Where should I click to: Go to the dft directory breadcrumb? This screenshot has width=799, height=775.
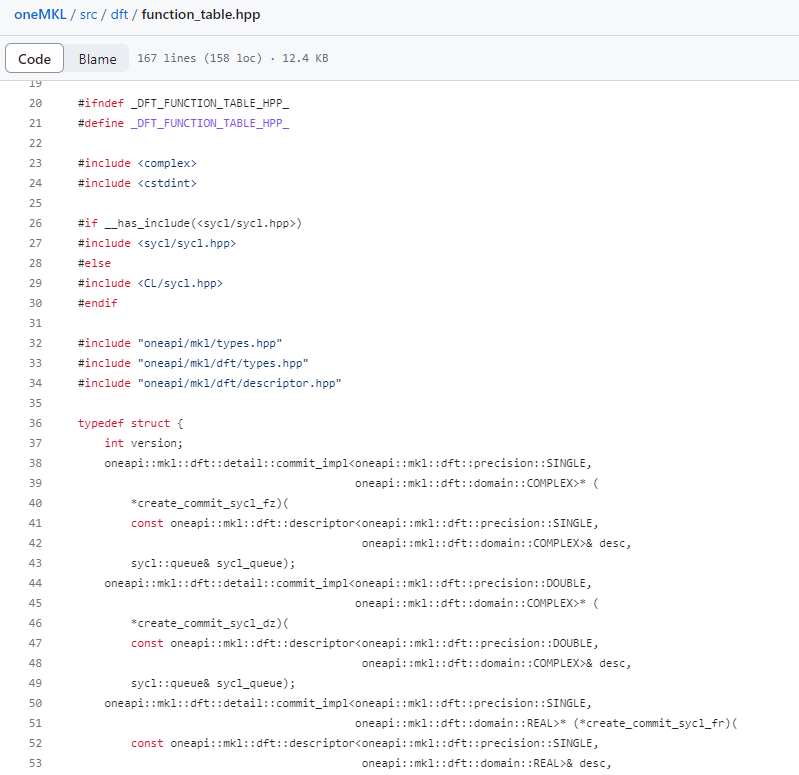[119, 15]
